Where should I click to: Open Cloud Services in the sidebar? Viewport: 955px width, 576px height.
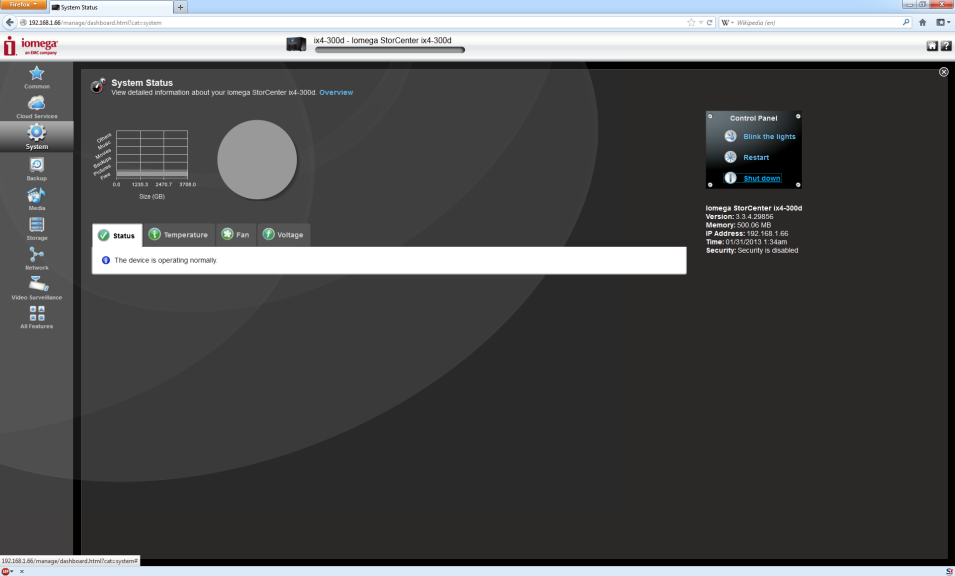click(x=37, y=107)
